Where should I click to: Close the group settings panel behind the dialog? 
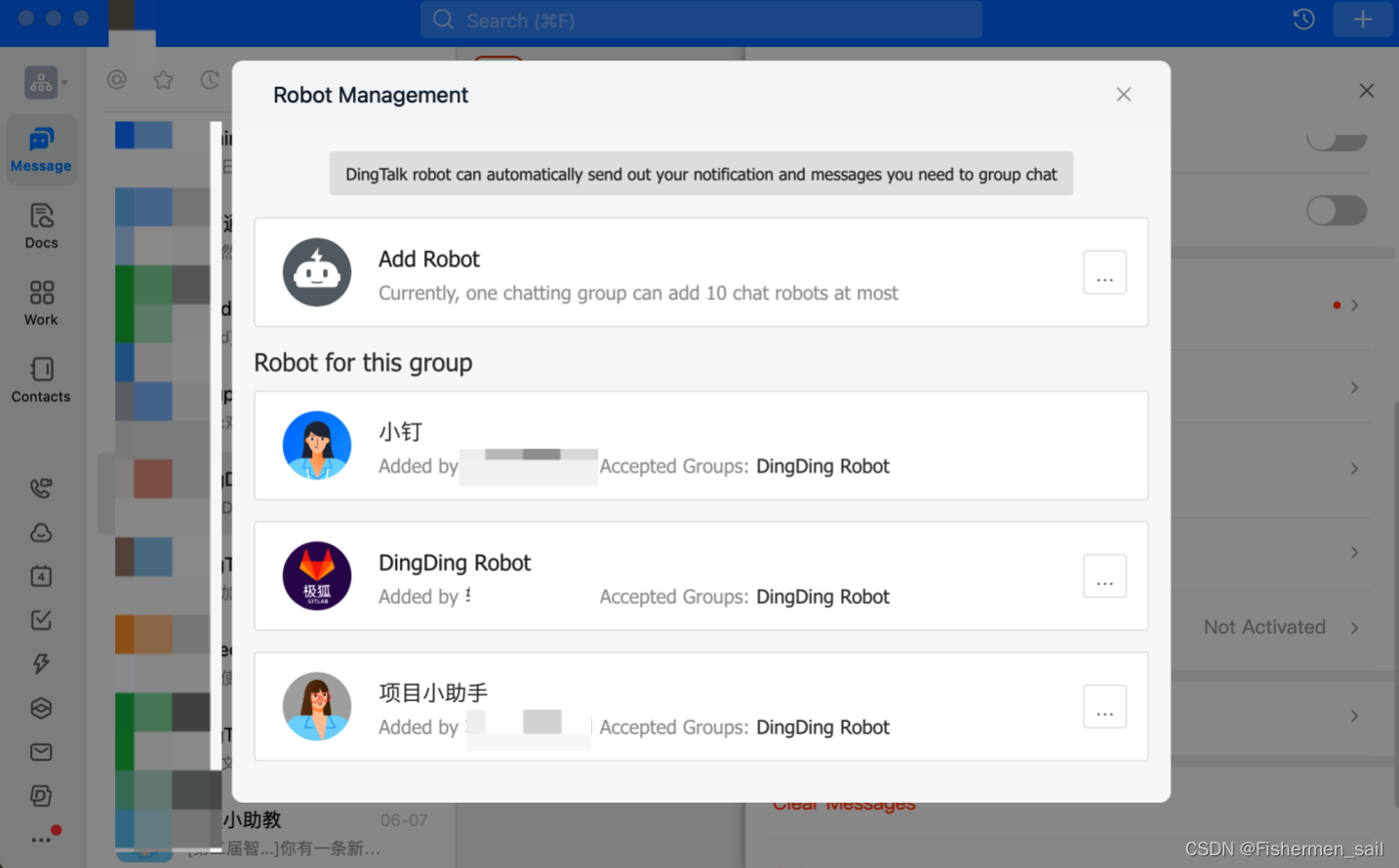click(x=1367, y=91)
